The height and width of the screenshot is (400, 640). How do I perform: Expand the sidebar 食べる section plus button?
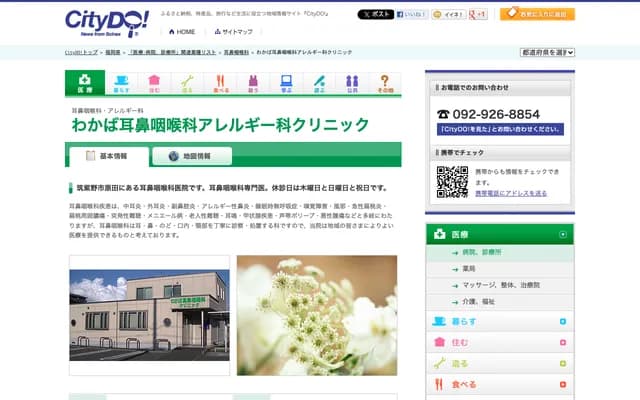(563, 384)
